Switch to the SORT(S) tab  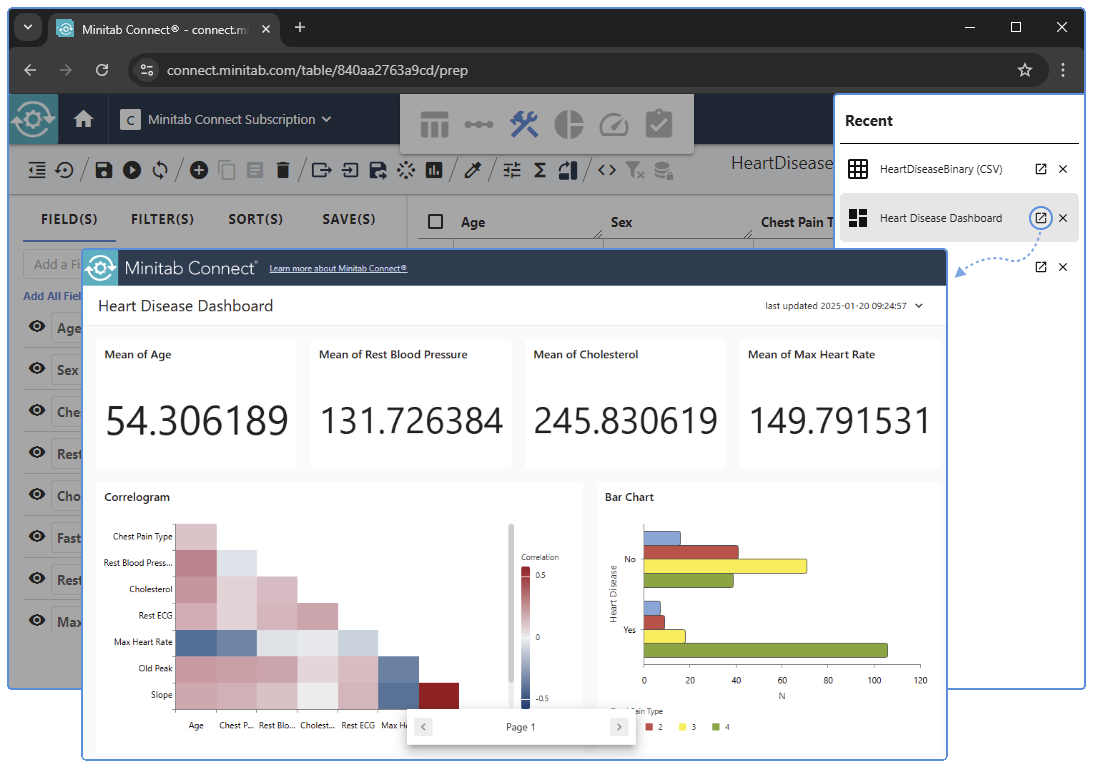coord(256,218)
